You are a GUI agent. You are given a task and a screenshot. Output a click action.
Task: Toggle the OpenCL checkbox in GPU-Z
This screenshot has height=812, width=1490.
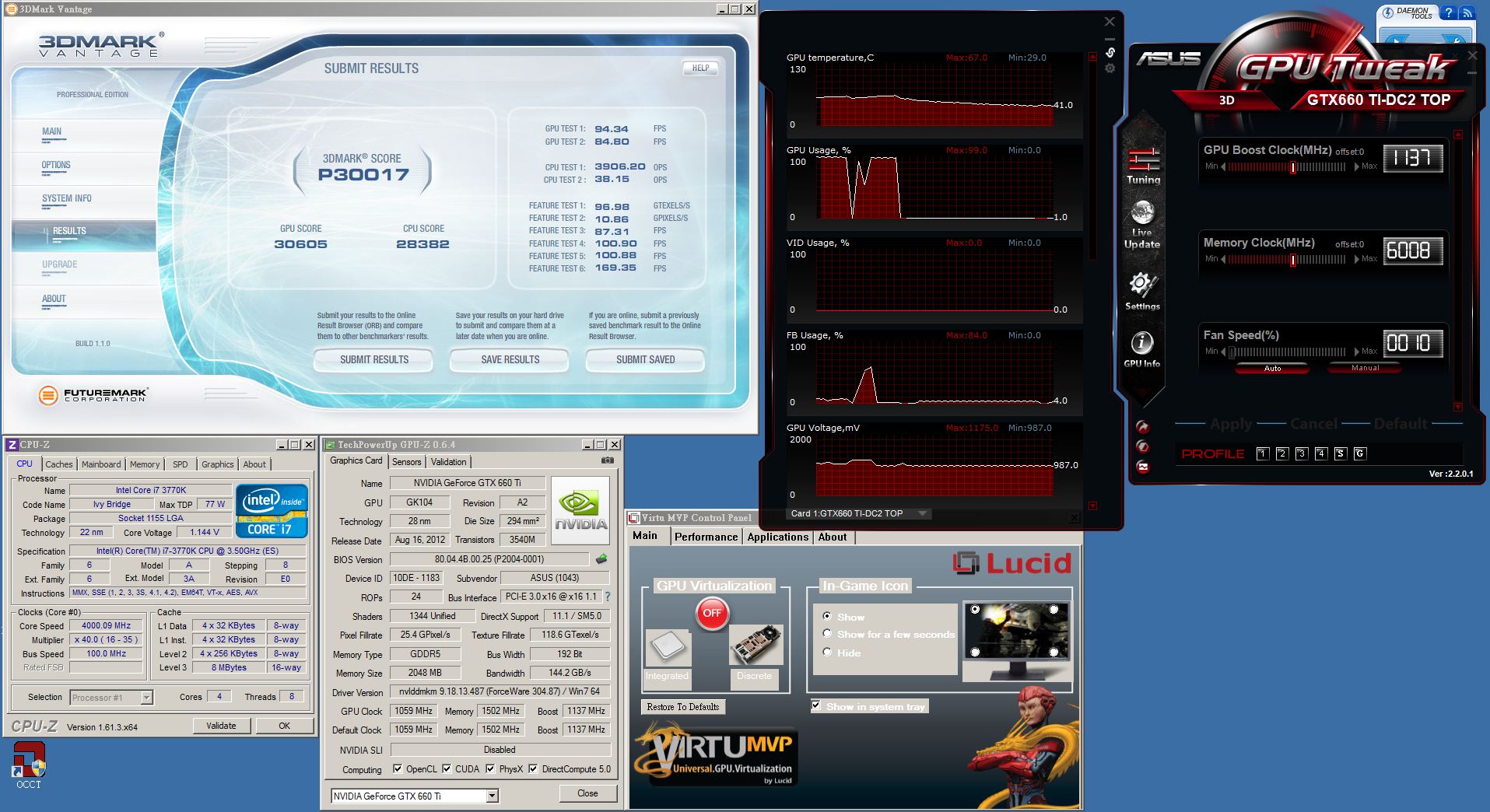398,768
